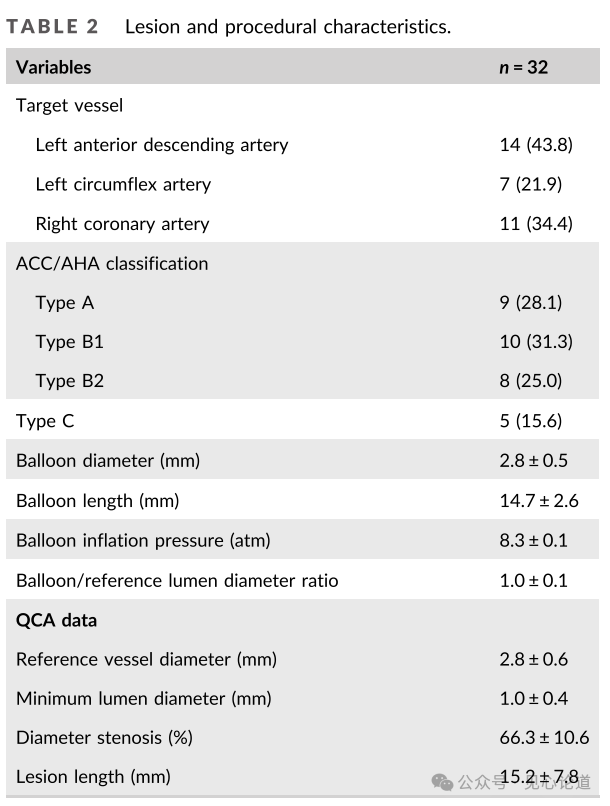
Task: Select the Balloon/reference lumen diameter ratio row
Action: coord(177,580)
